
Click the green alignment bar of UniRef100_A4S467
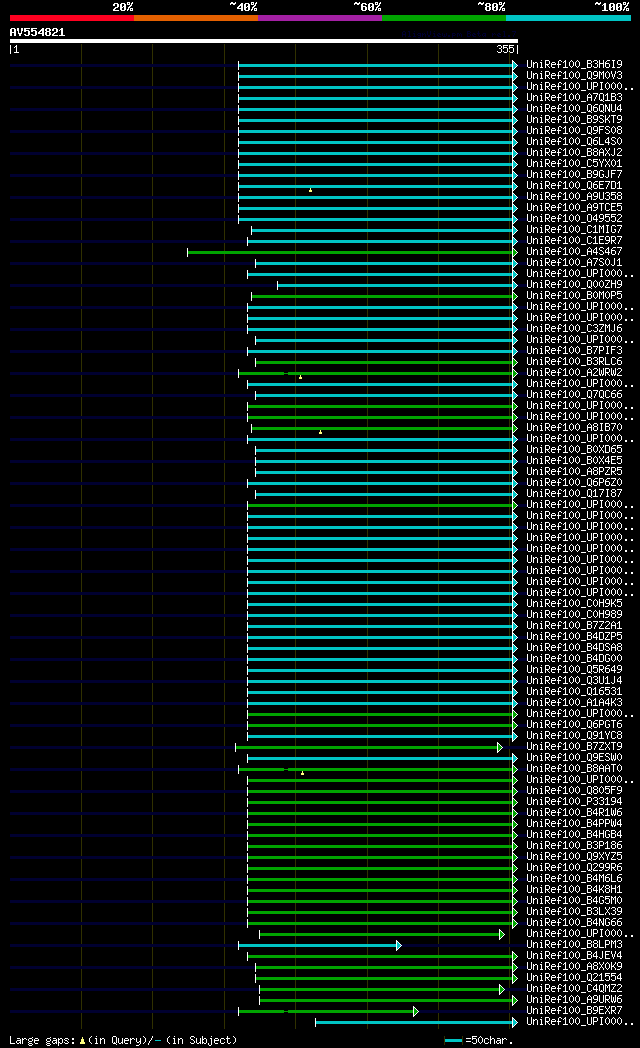(x=350, y=252)
